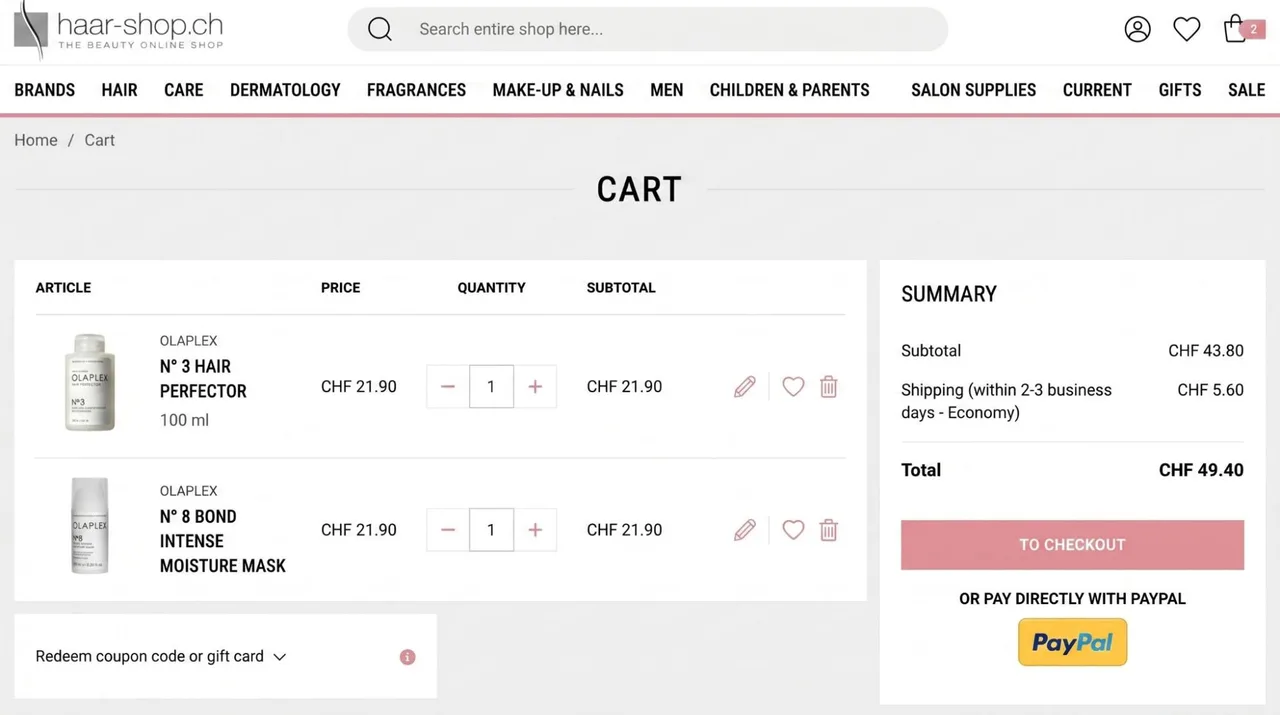Increase quantity of N° 8 Bond Mask
The image size is (1280, 715).
click(x=535, y=530)
